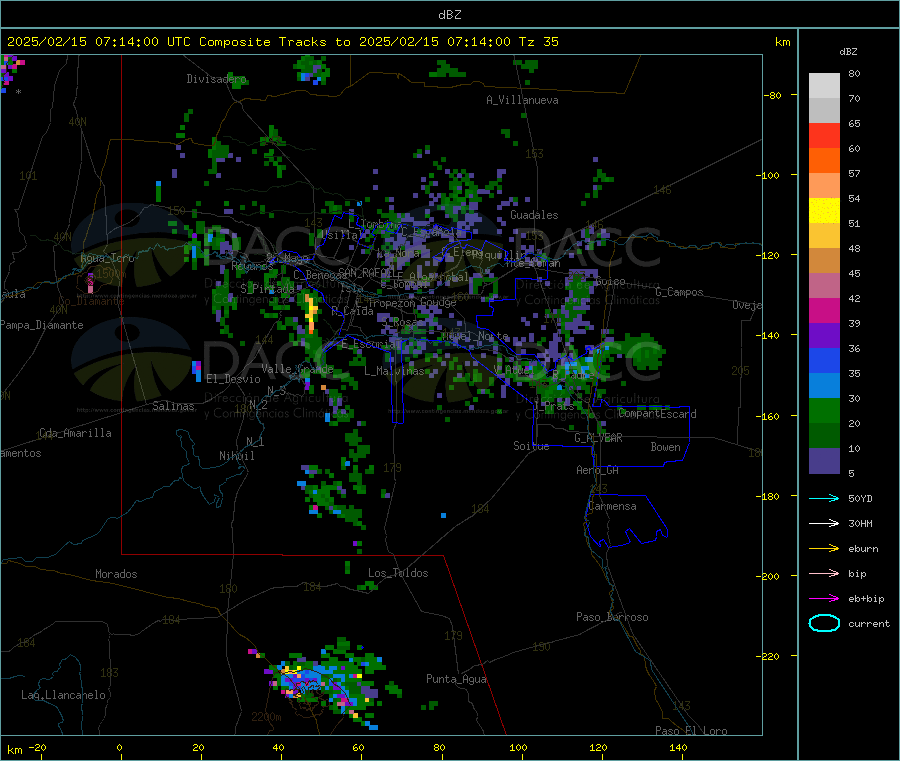Select the peach band in dBZ scale

[824, 185]
